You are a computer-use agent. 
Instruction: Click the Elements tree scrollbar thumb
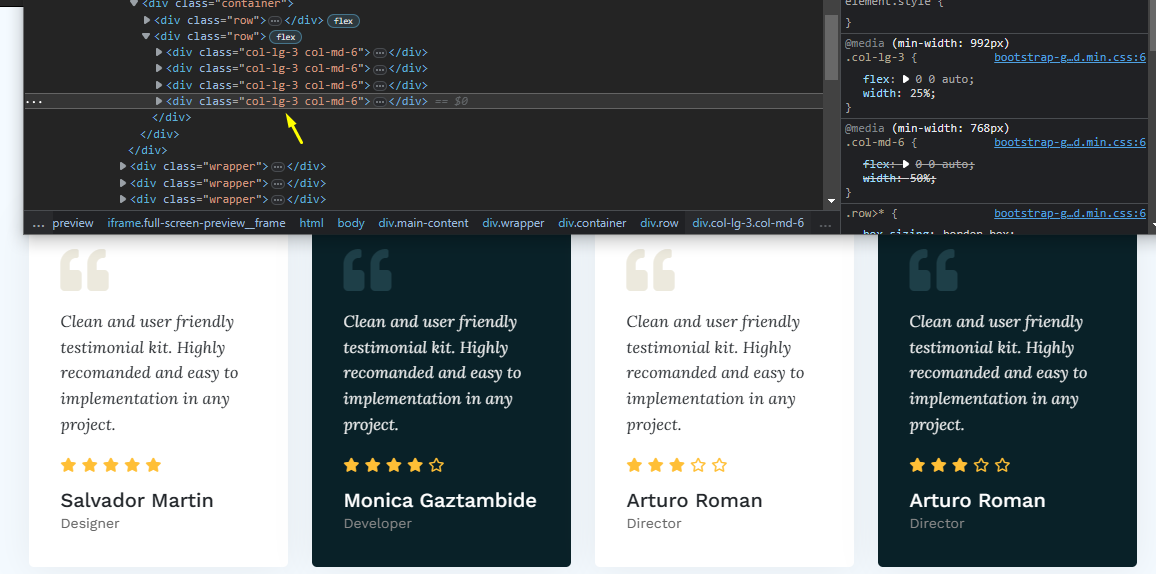tap(831, 46)
